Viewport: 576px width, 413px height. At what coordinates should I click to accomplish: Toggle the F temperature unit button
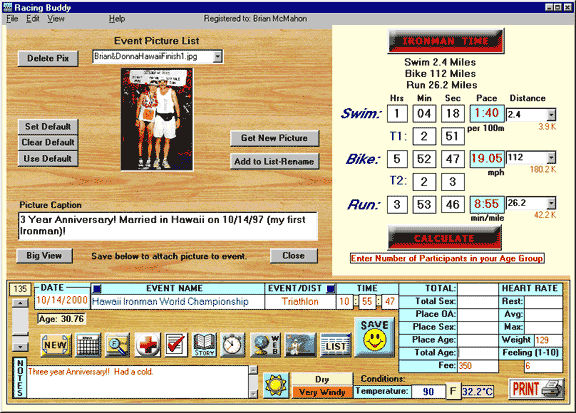(453, 391)
